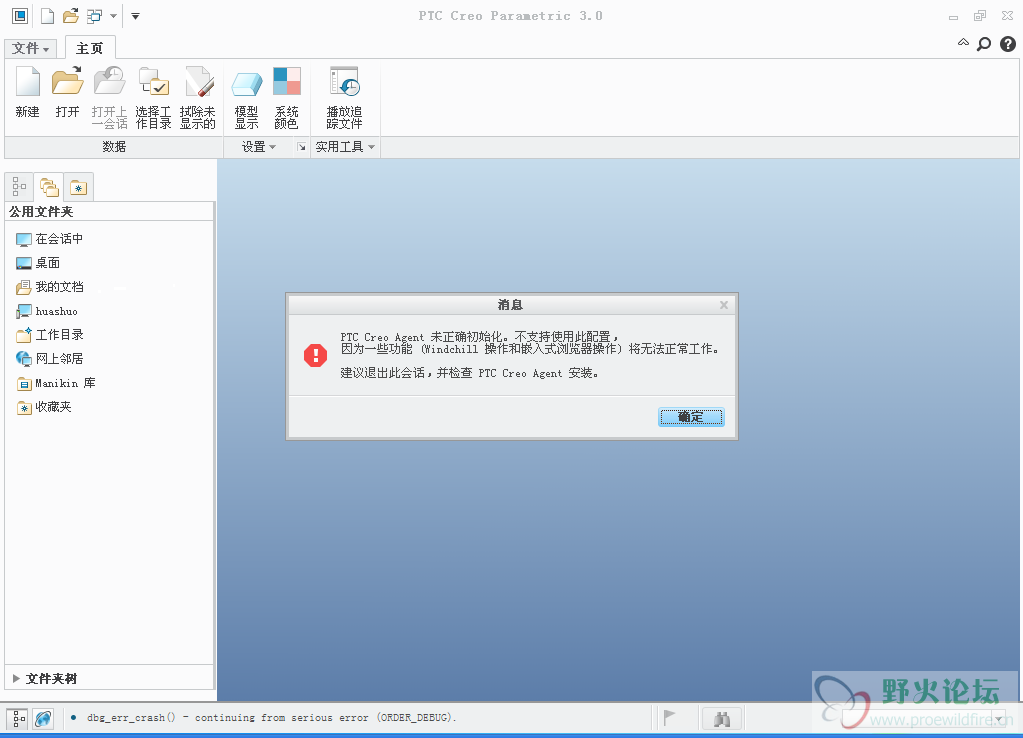
Task: Switch to the folder browser navigator tab
Action: pyautogui.click(x=49, y=187)
